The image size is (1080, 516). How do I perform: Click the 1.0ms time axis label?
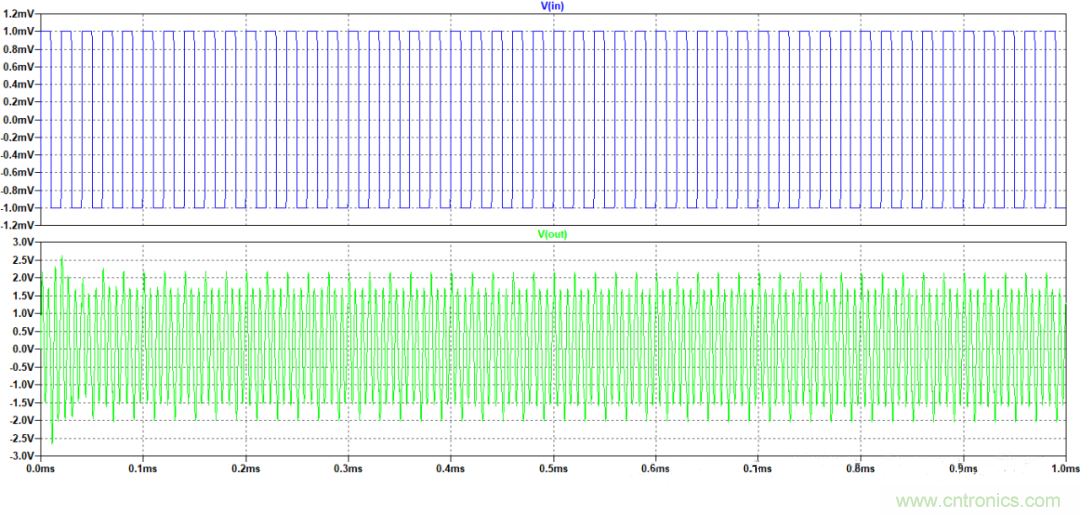1062,468
